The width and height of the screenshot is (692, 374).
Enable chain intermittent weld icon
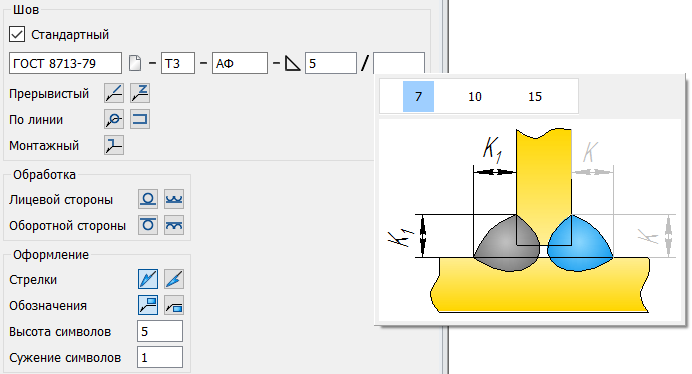pyautogui.click(x=114, y=93)
